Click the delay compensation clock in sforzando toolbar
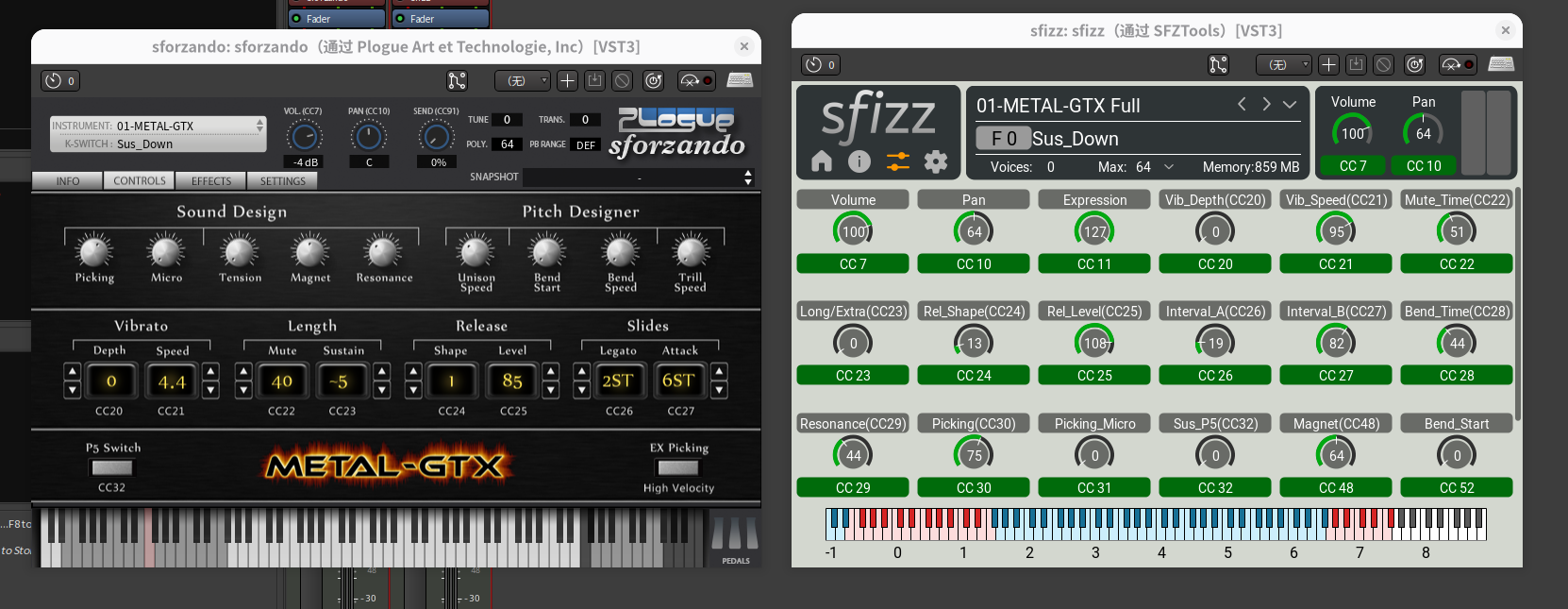This screenshot has width=1568, height=609. [60, 81]
